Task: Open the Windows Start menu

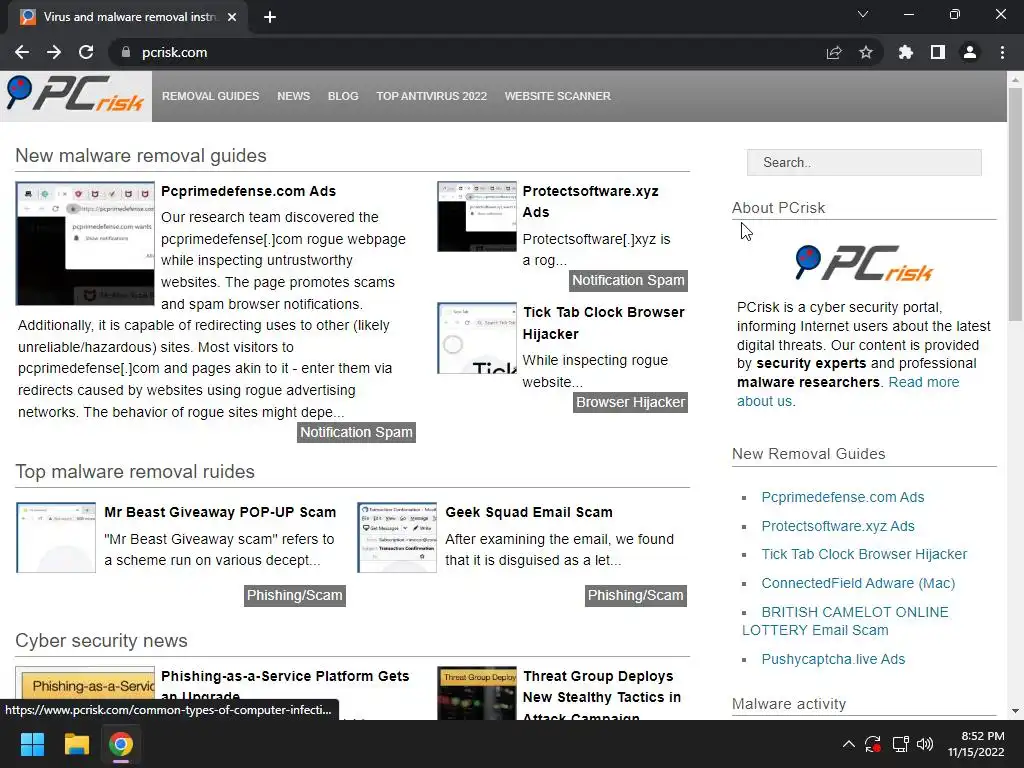Action: click(x=32, y=744)
